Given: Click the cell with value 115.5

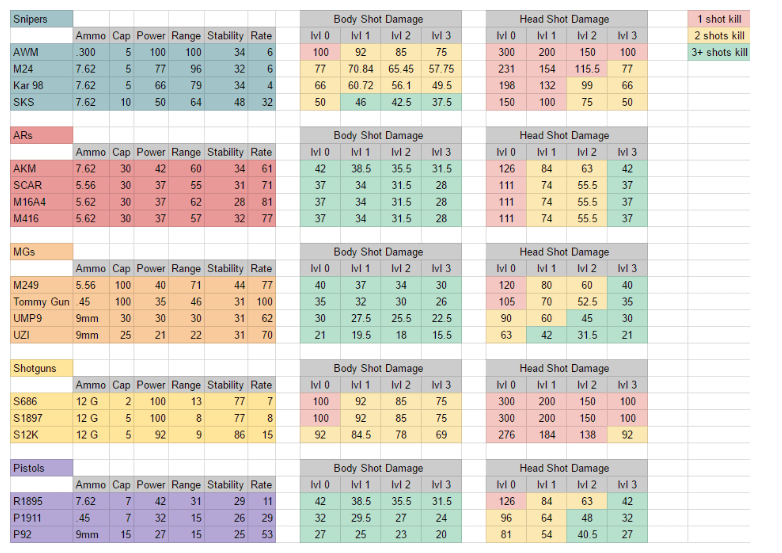Looking at the screenshot, I should pyautogui.click(x=587, y=68).
